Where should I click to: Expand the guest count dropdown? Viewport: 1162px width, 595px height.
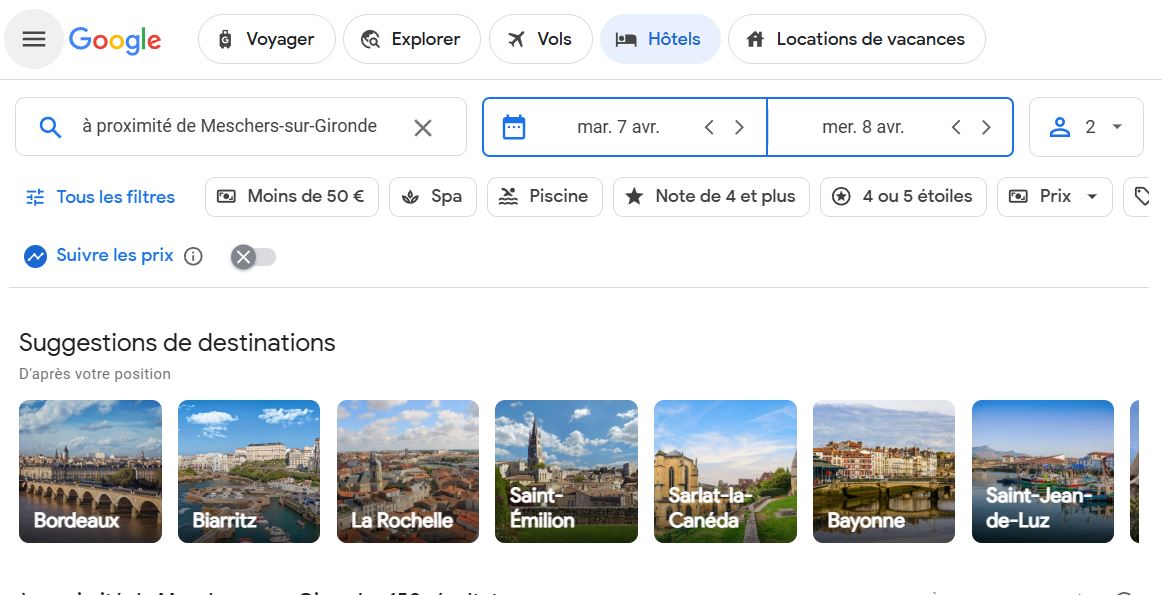1086,127
